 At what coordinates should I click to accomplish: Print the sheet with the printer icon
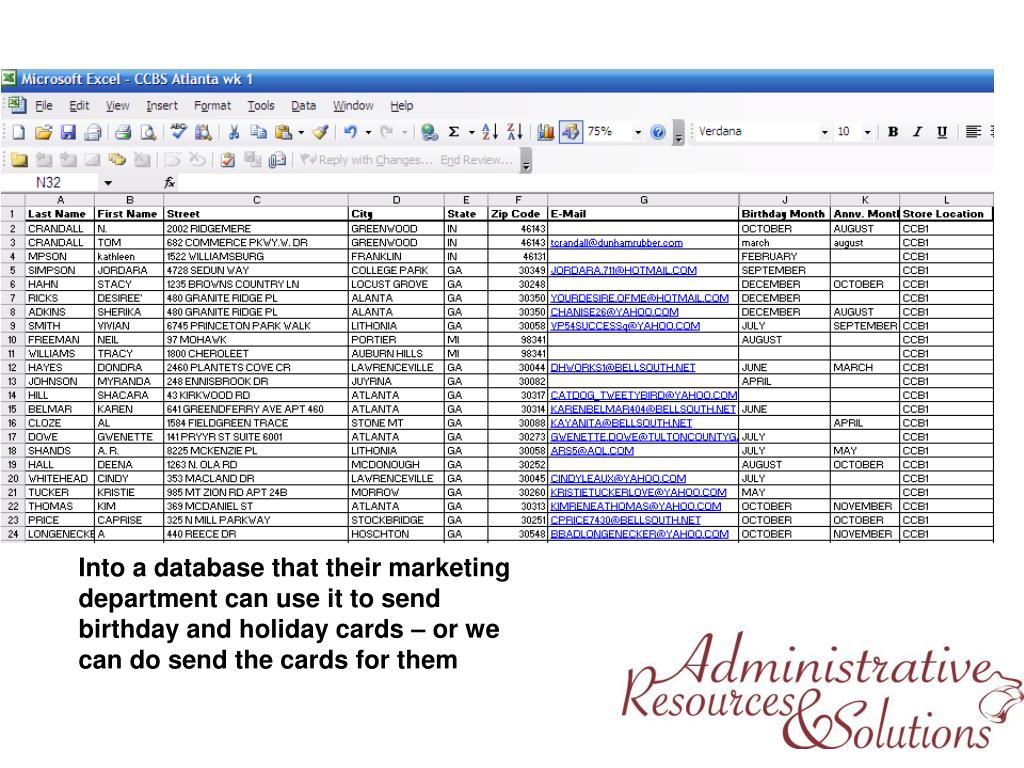click(x=123, y=133)
